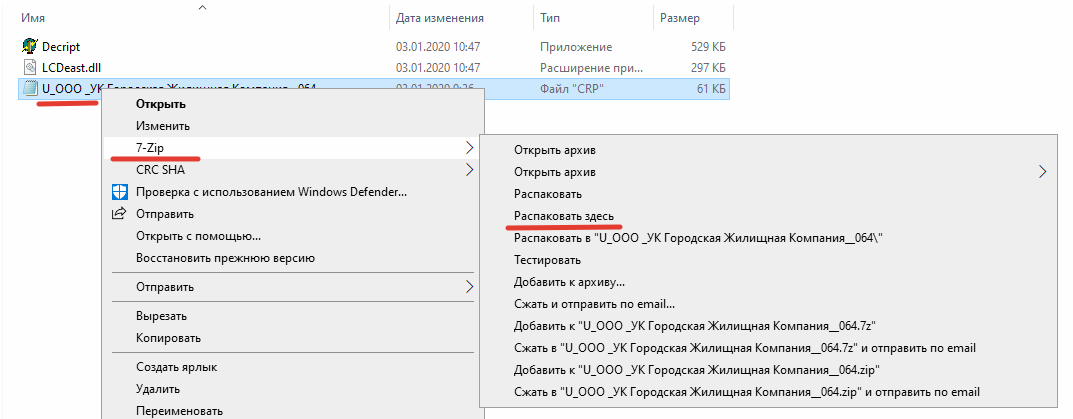This screenshot has height=419, width=1073.
Task: Click the 529 КБ size value
Action: pos(708,47)
